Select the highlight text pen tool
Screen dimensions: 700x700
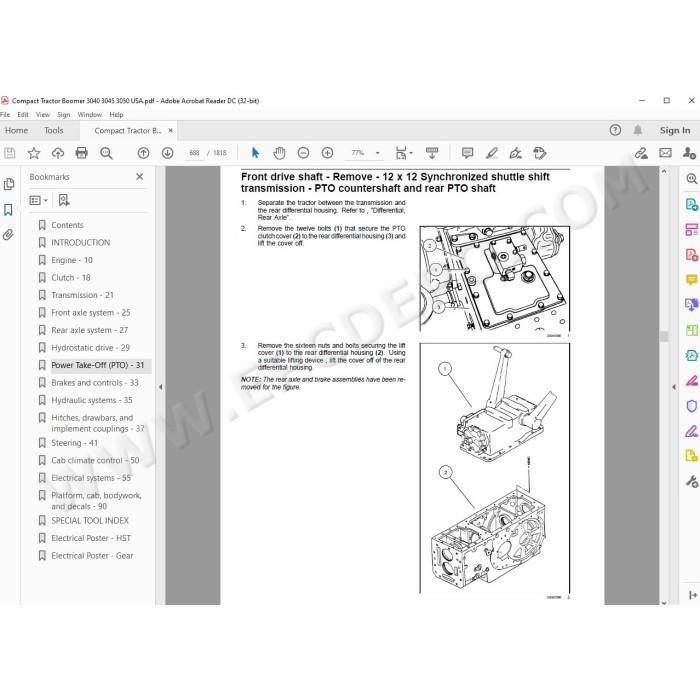492,153
